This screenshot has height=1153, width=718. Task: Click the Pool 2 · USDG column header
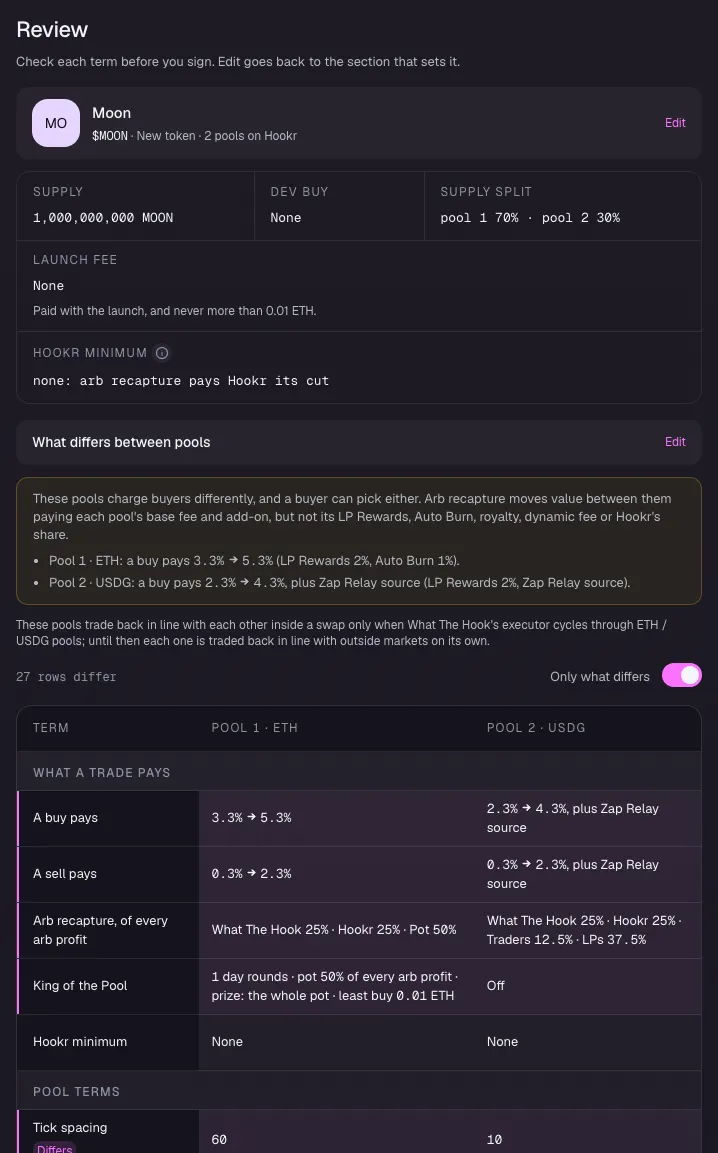coord(536,727)
